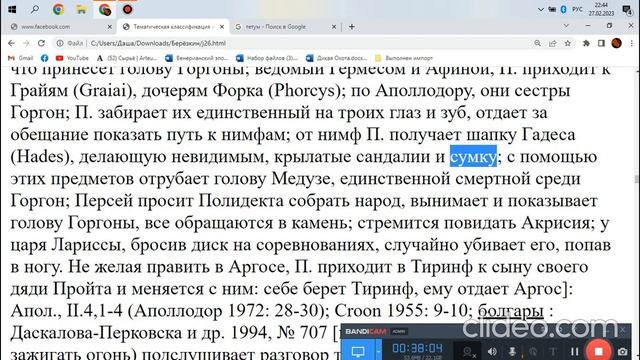640x360 pixels.
Task: Open the Выполнен импорт folder bookmark
Action: pos(404,58)
